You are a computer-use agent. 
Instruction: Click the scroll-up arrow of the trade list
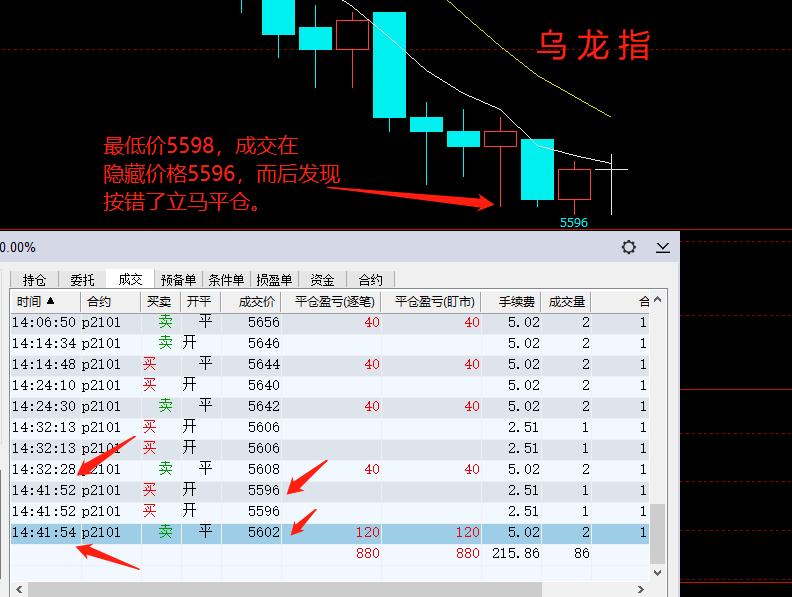tap(657, 300)
